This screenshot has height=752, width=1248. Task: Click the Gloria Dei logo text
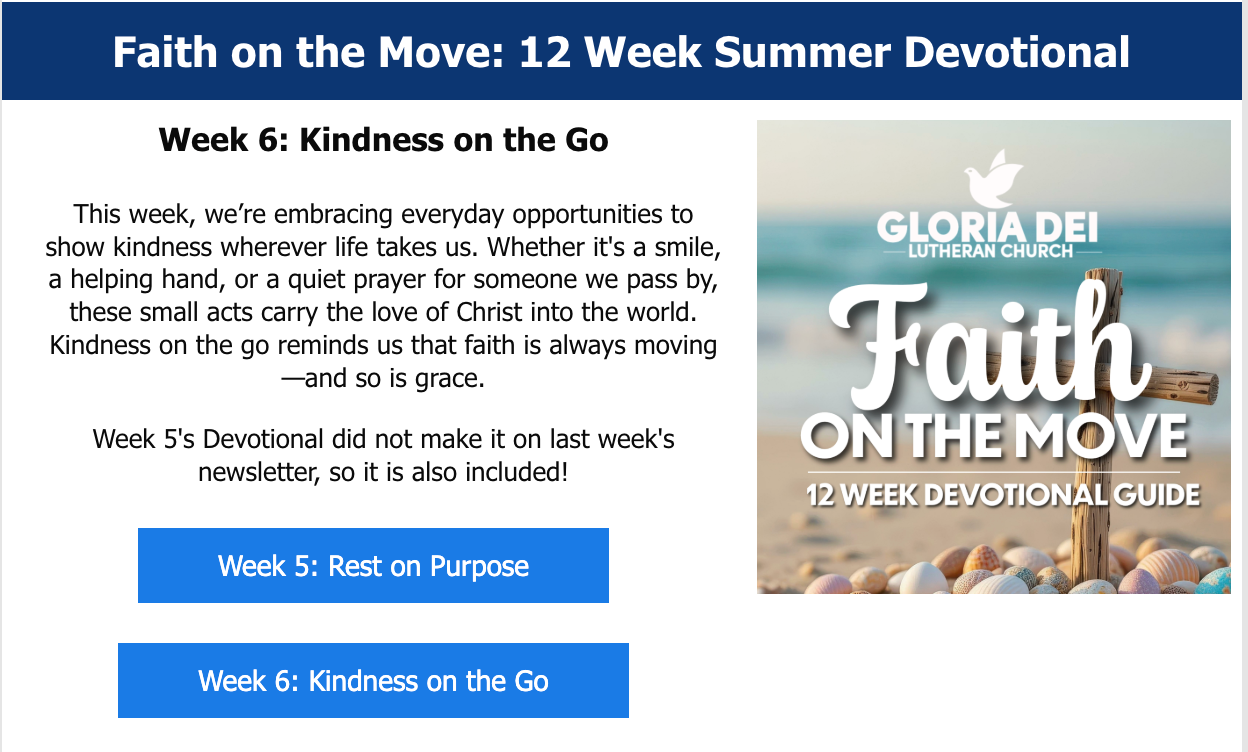point(986,228)
